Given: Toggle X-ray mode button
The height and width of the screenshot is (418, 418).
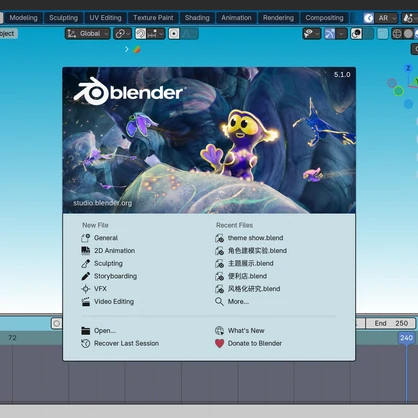Looking at the screenshot, I should 383,34.
